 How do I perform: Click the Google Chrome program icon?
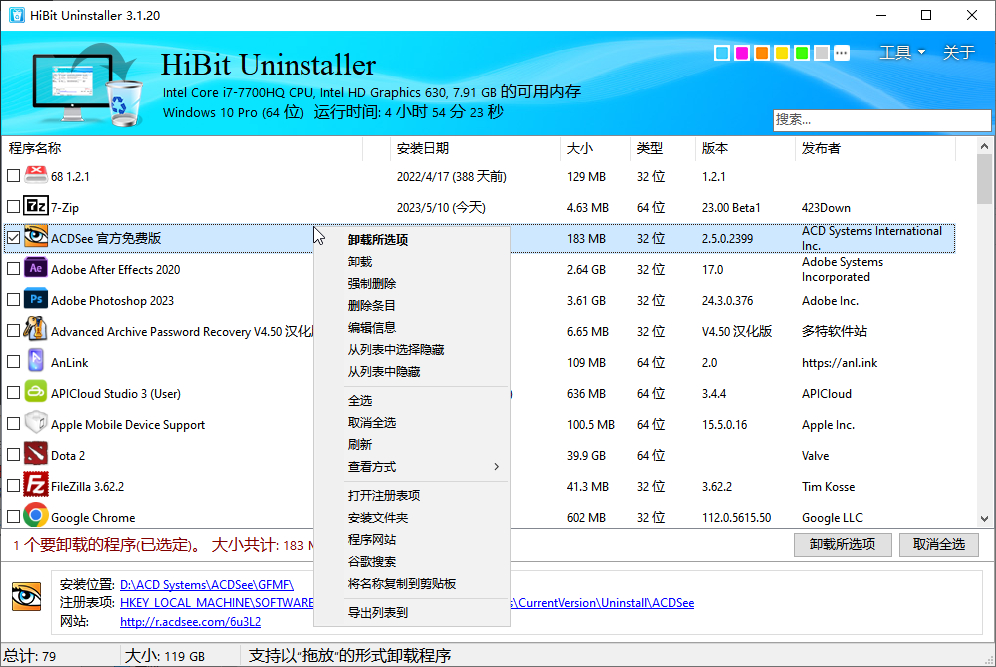[x=36, y=516]
